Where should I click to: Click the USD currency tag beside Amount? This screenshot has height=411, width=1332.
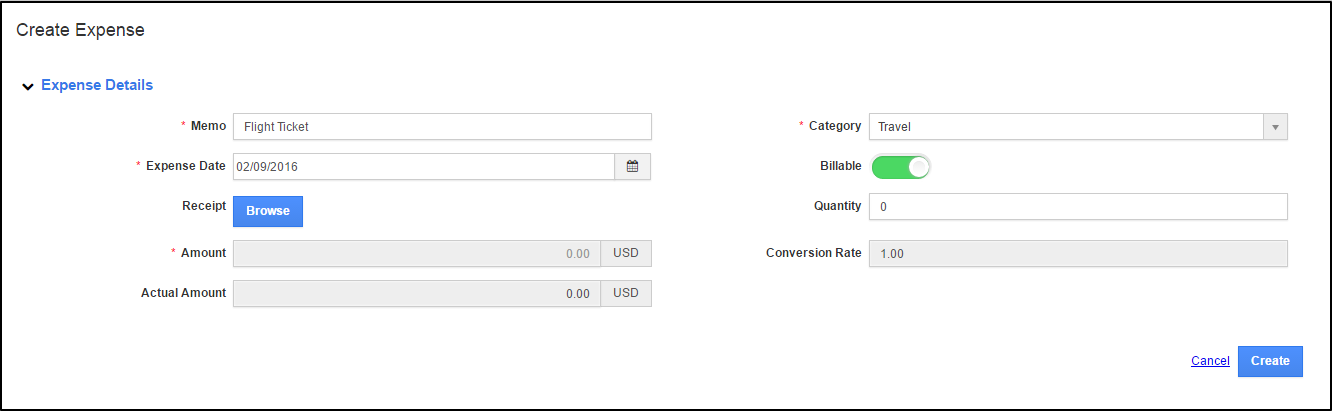(626, 254)
